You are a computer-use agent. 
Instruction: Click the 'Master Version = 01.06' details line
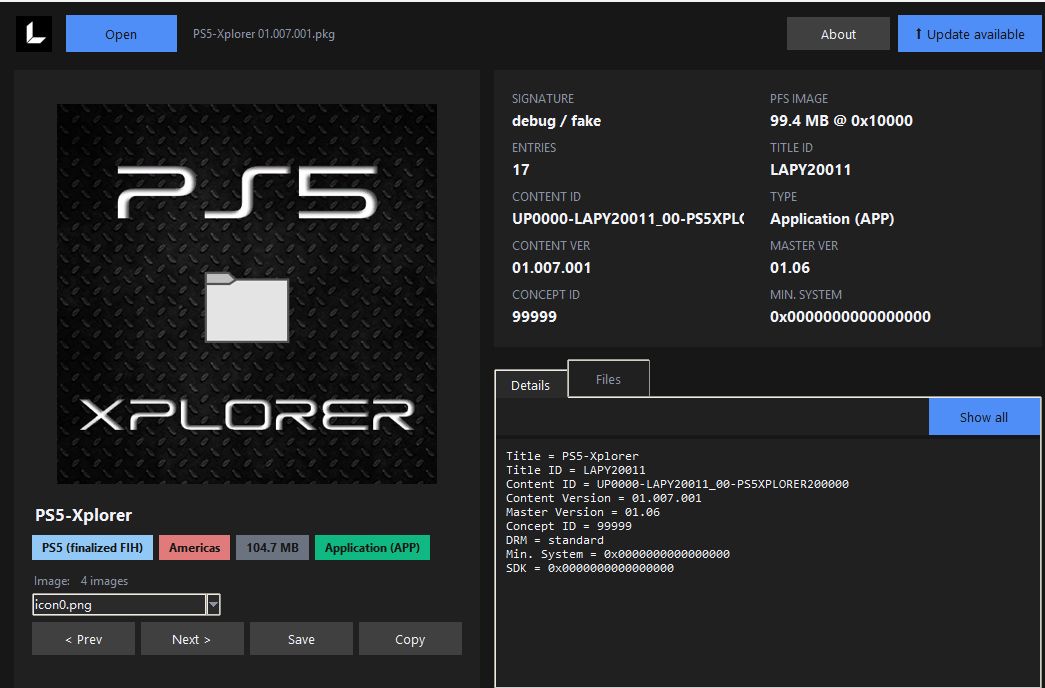(582, 512)
